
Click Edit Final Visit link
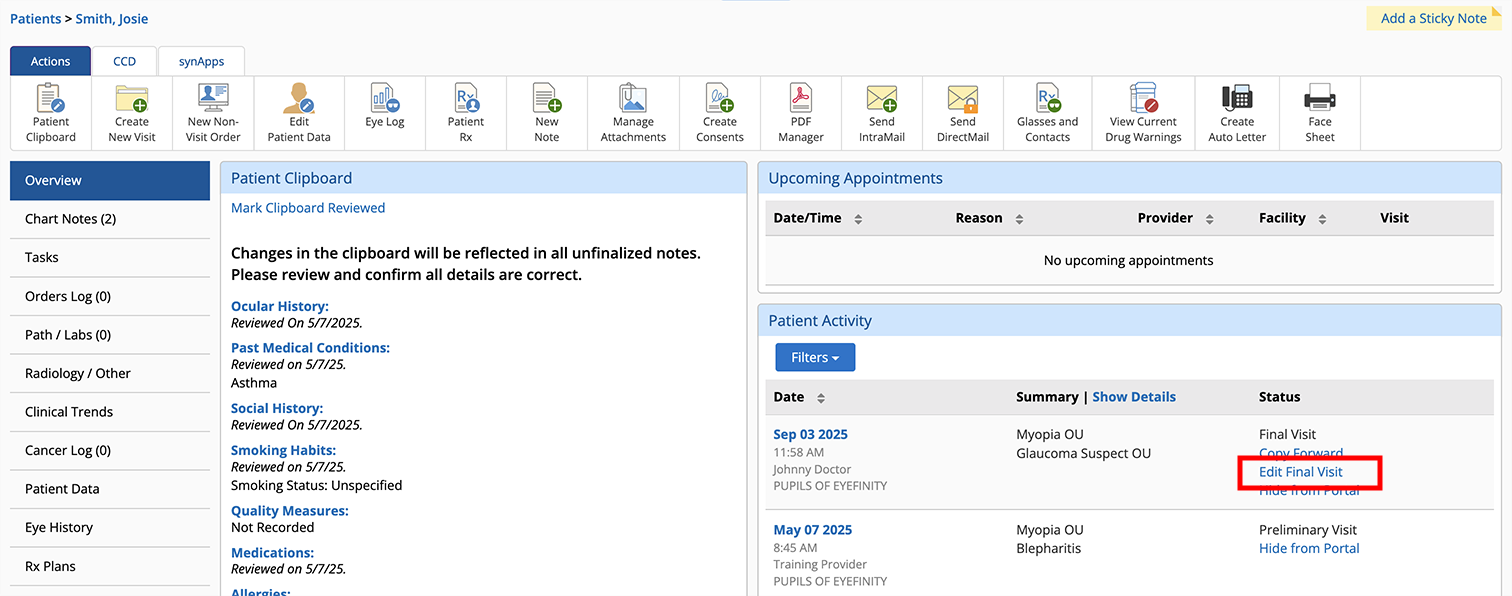coord(1300,472)
